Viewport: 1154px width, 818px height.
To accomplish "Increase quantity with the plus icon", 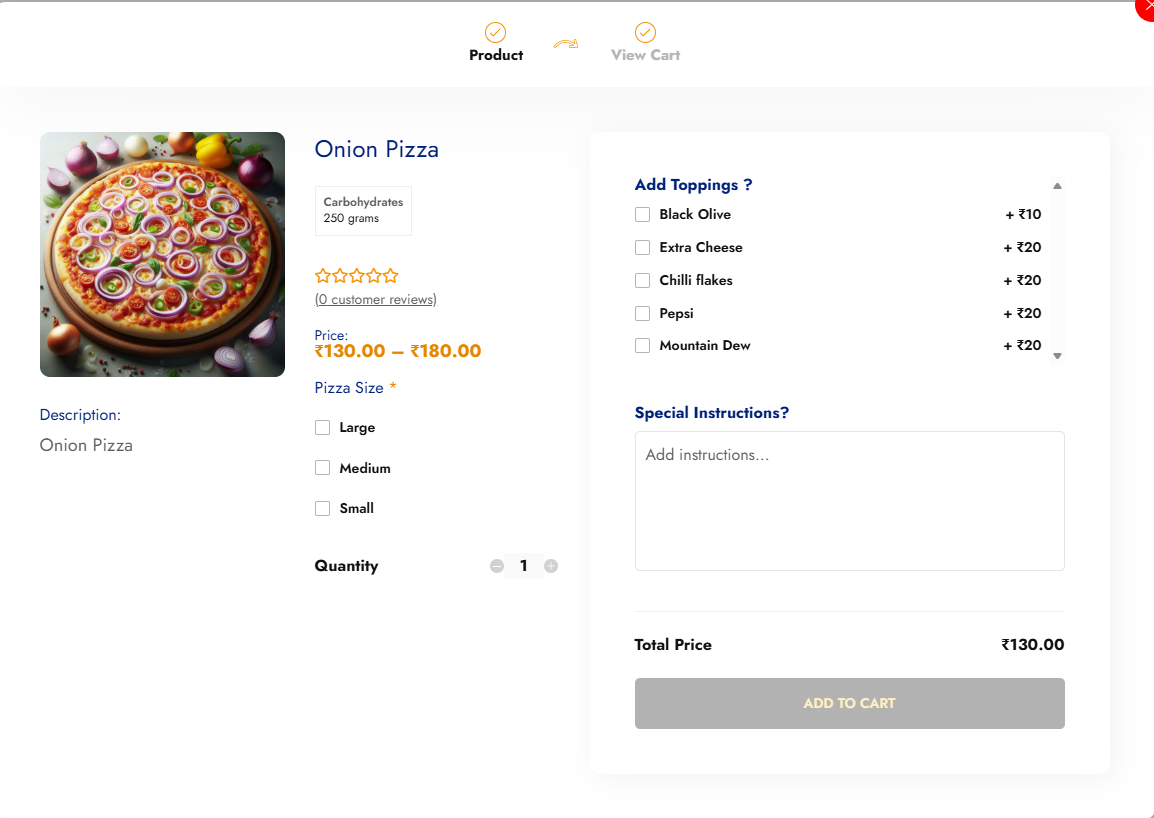I will pos(551,566).
